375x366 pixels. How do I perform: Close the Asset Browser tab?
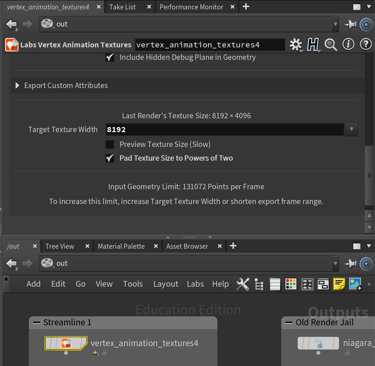pos(220,246)
